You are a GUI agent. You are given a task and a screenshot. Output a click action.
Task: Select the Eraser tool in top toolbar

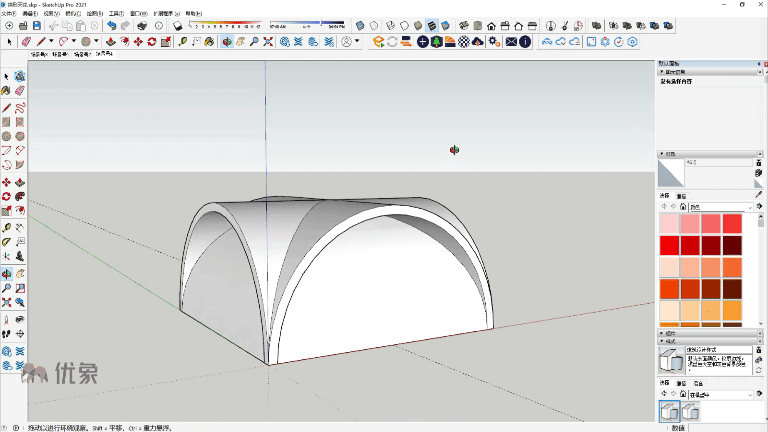[x=26, y=42]
